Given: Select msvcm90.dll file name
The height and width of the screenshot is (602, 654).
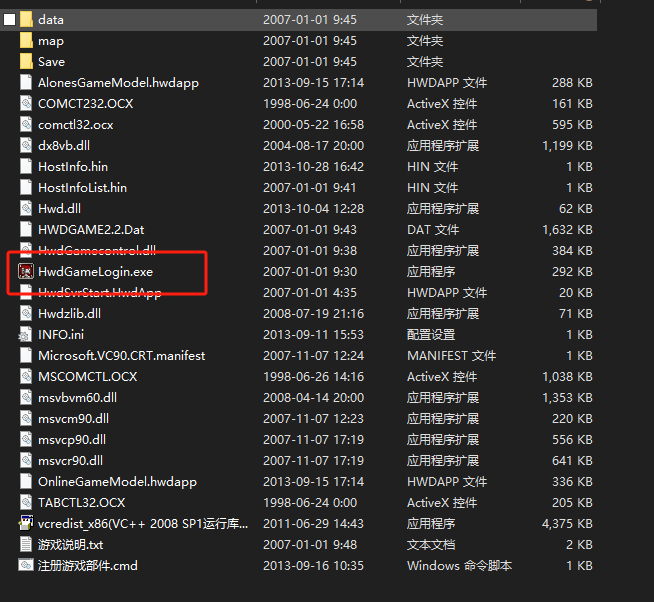Looking at the screenshot, I should pos(73,418).
